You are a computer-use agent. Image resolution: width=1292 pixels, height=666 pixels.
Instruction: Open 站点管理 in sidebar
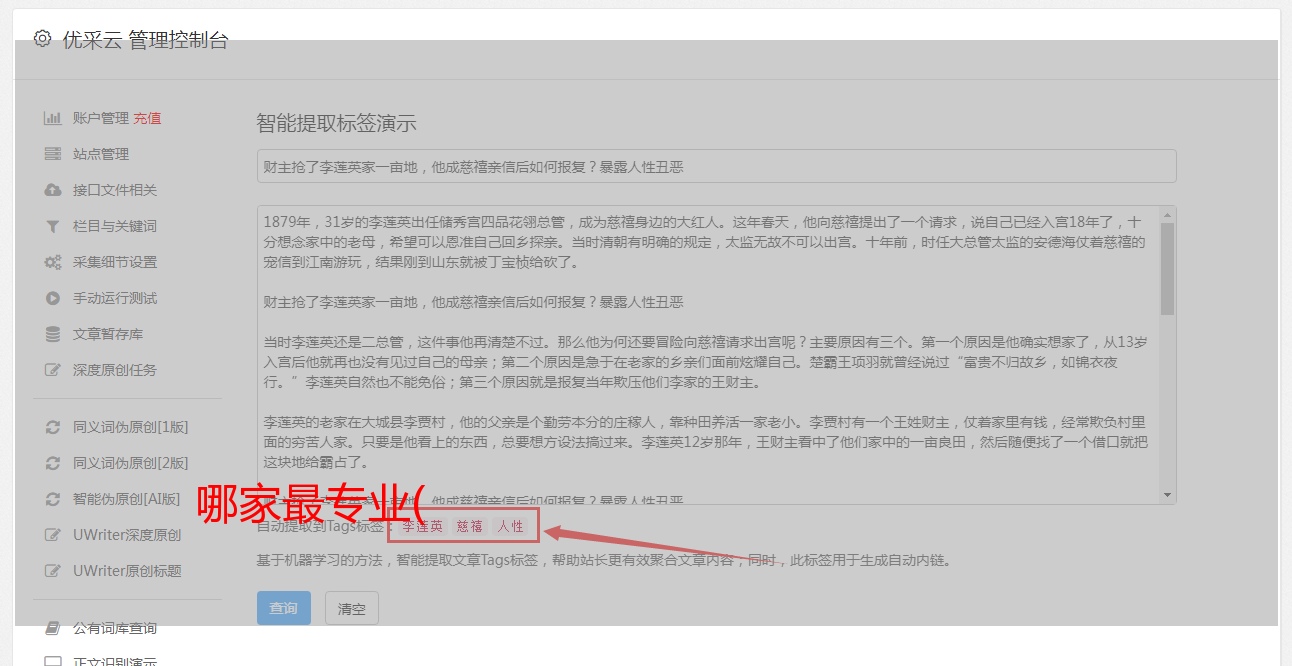click(101, 154)
